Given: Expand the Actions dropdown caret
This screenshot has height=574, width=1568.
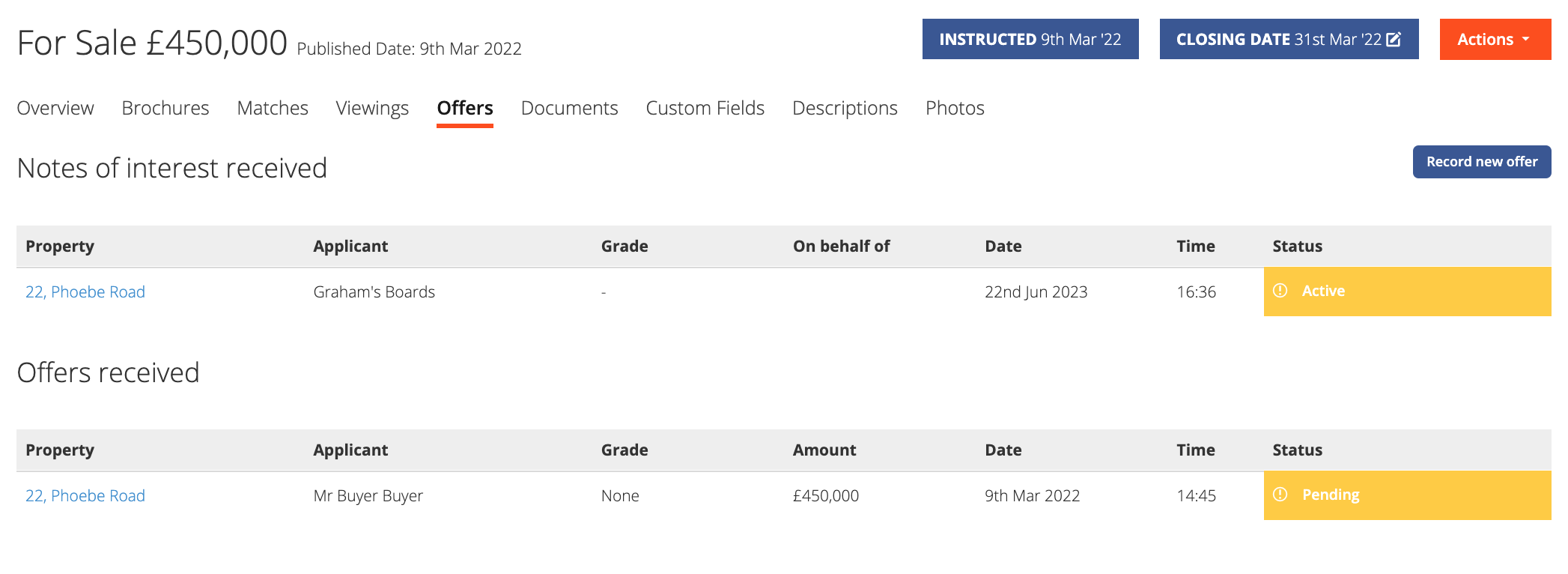Looking at the screenshot, I should click(1526, 39).
